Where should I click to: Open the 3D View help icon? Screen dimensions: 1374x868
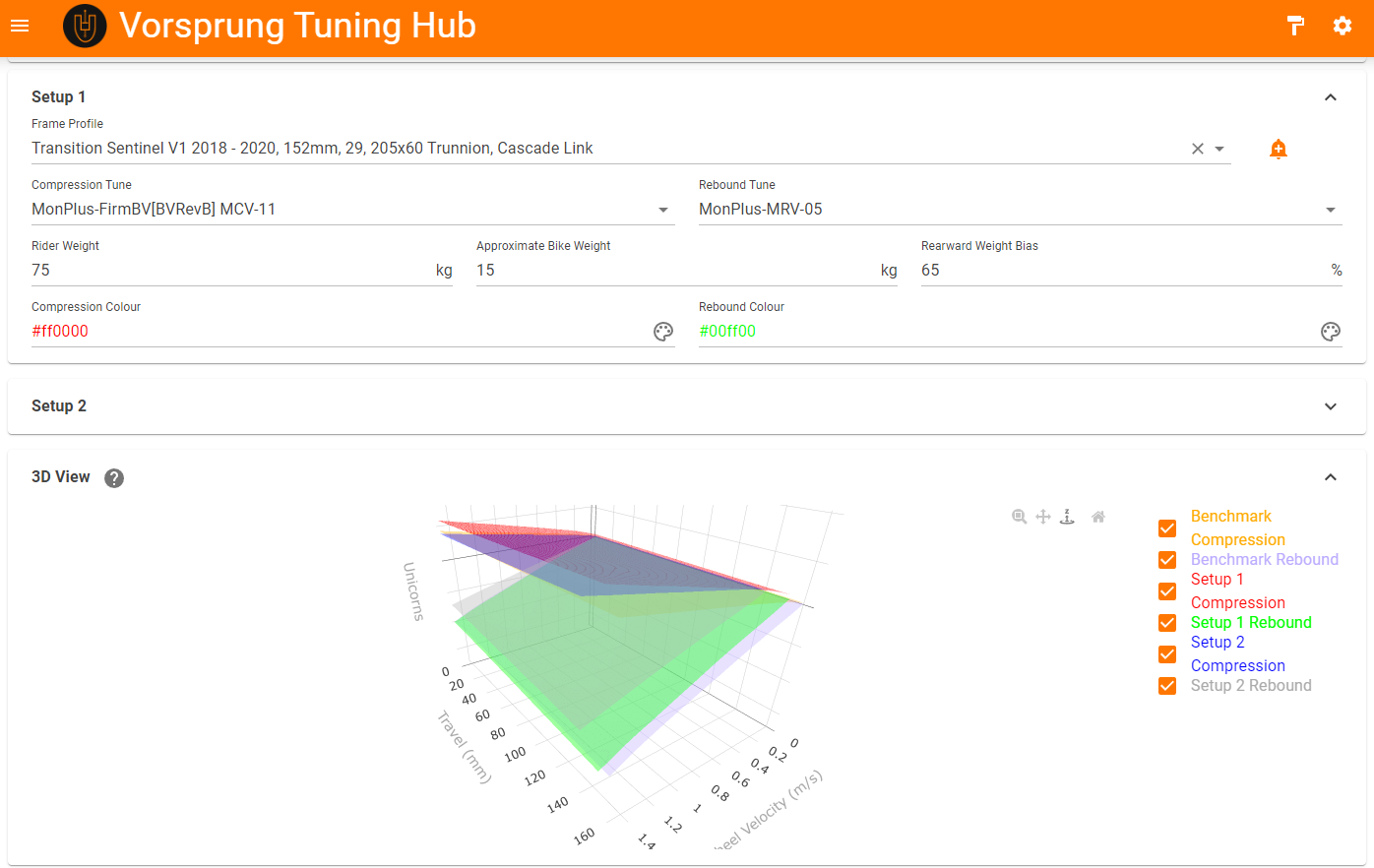pos(114,478)
